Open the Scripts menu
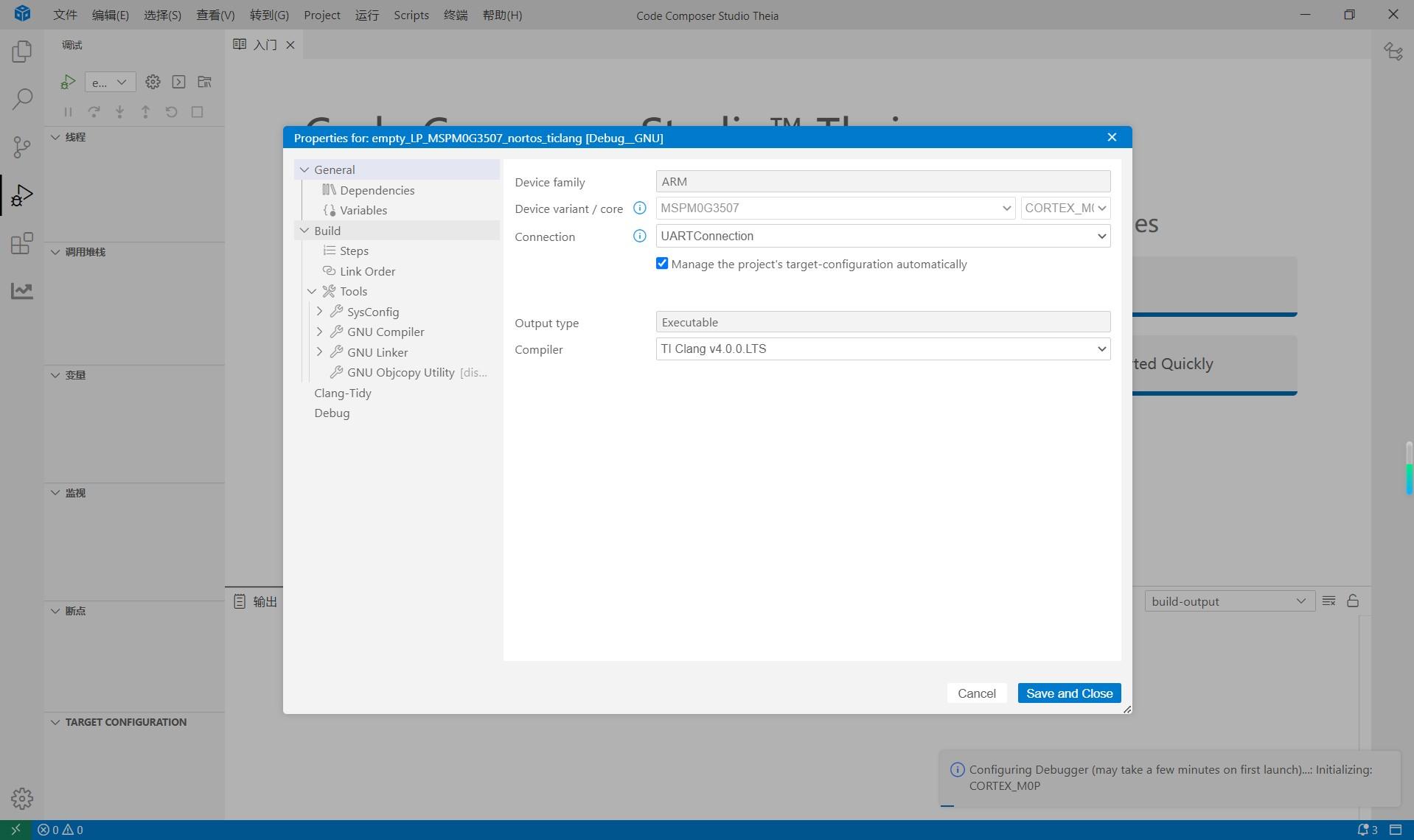1414x840 pixels. coord(411,15)
